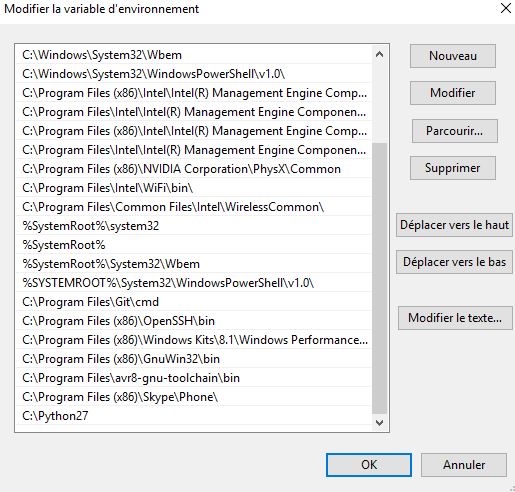Confirm with the OK button

click(x=369, y=465)
